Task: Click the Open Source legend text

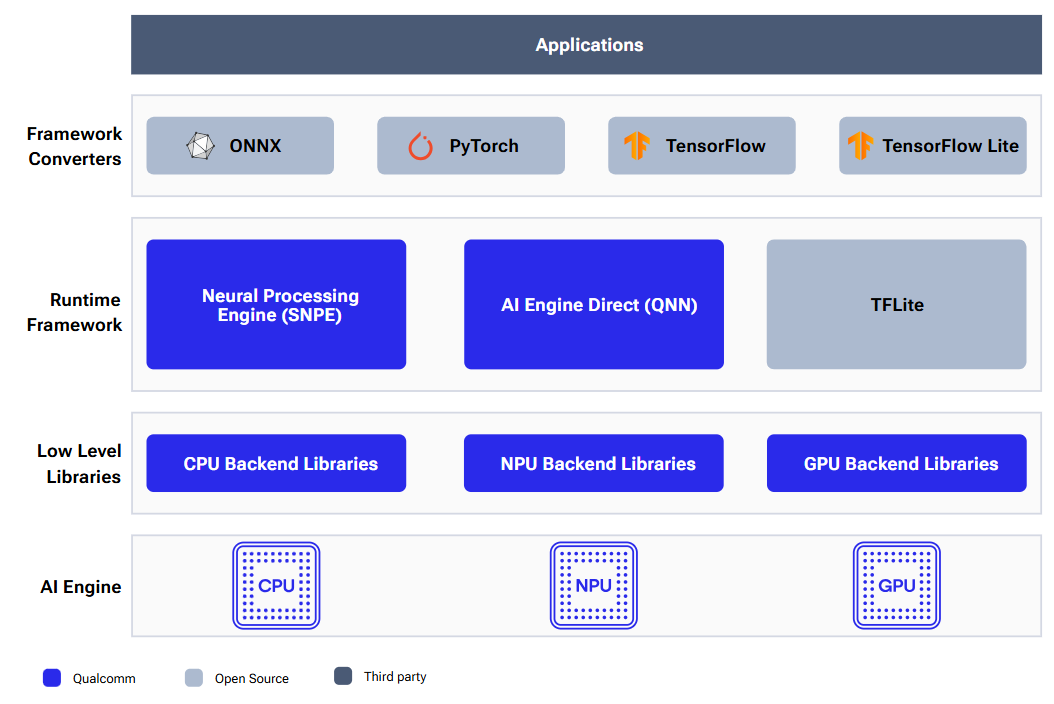Action: [x=252, y=678]
